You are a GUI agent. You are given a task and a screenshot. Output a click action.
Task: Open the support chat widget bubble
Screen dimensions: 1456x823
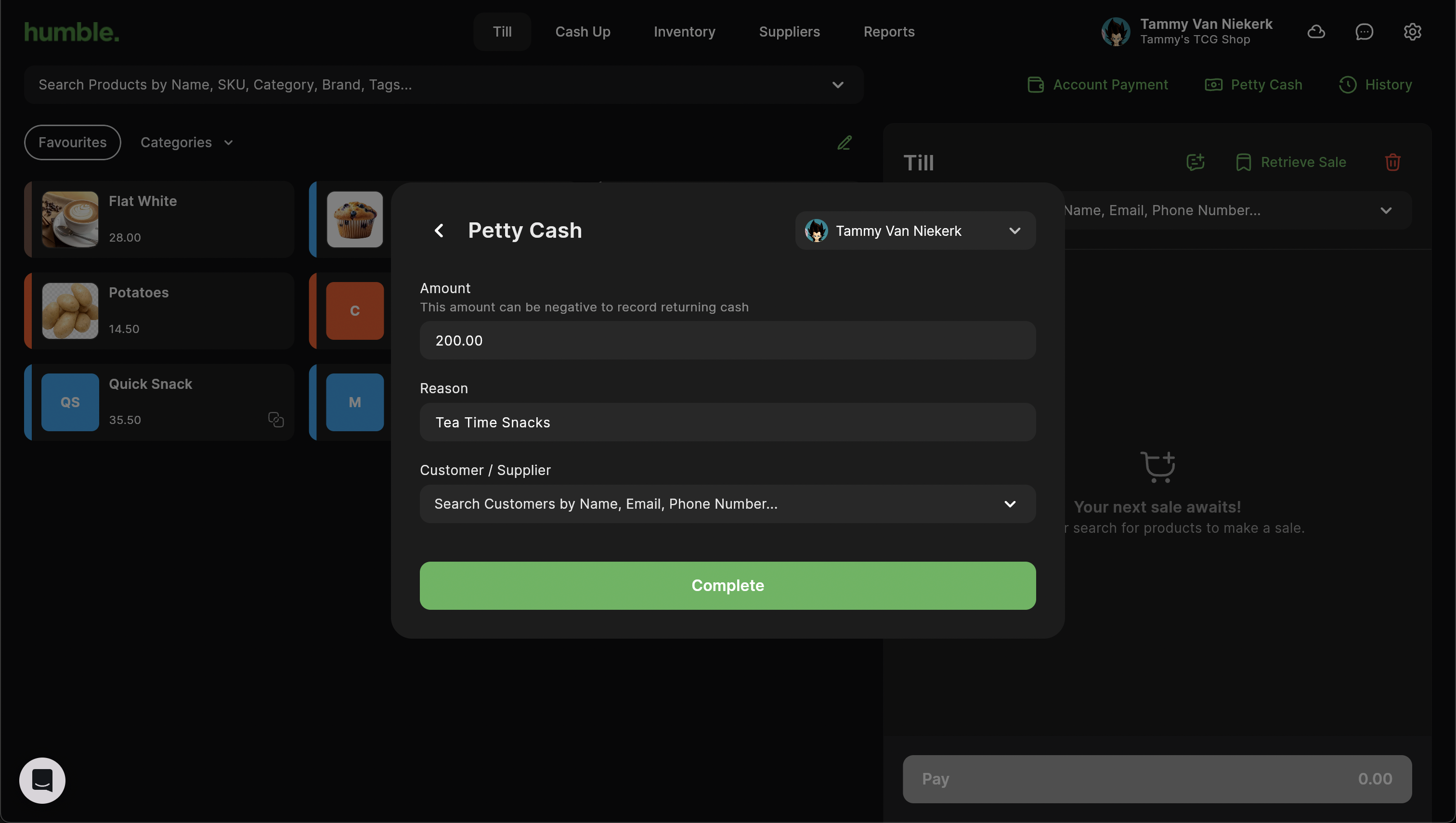click(42, 780)
